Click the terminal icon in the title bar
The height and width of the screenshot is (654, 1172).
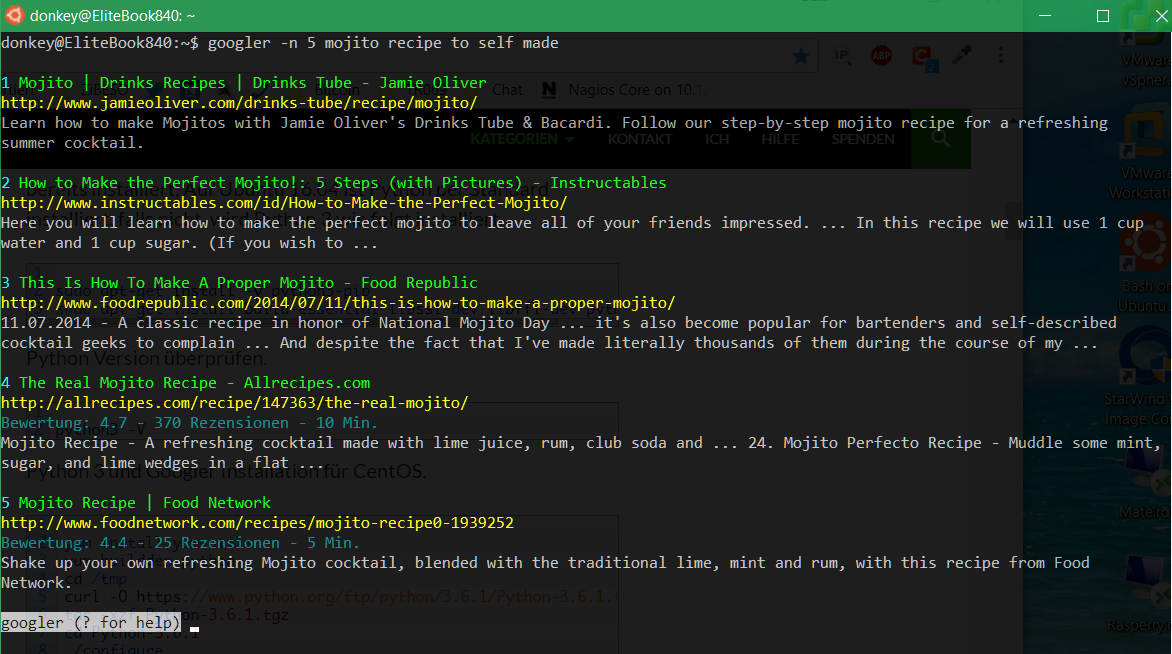pyautogui.click(x=12, y=15)
